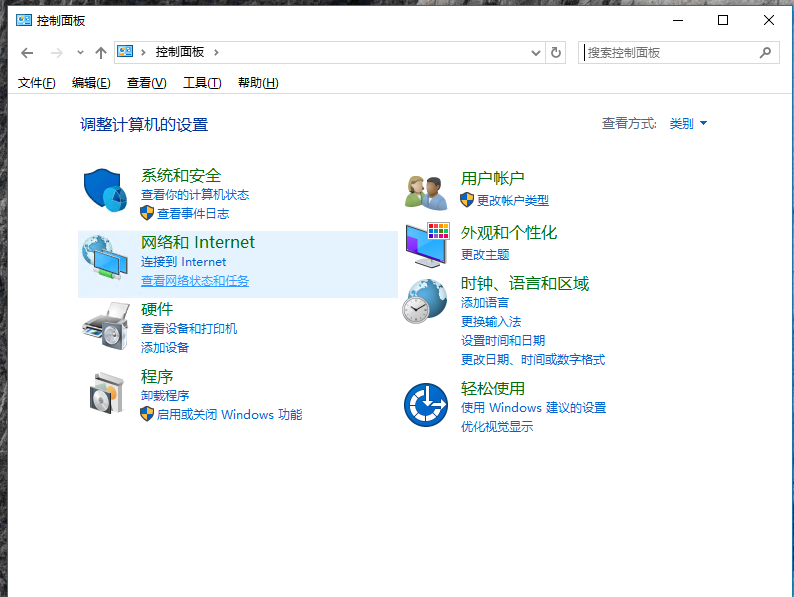Open 硬件 category heading

(x=157, y=309)
